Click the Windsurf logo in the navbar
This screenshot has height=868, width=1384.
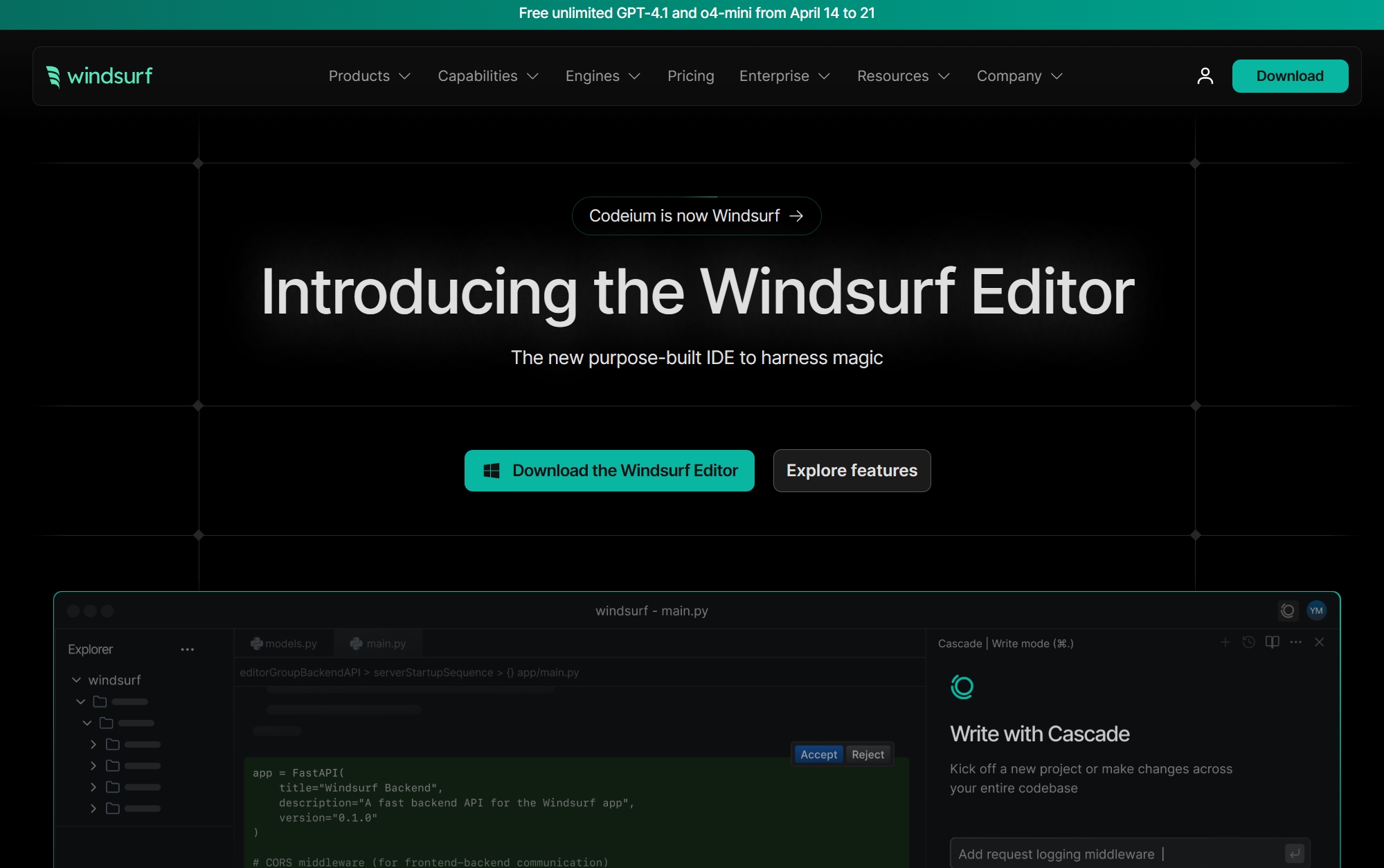click(99, 76)
